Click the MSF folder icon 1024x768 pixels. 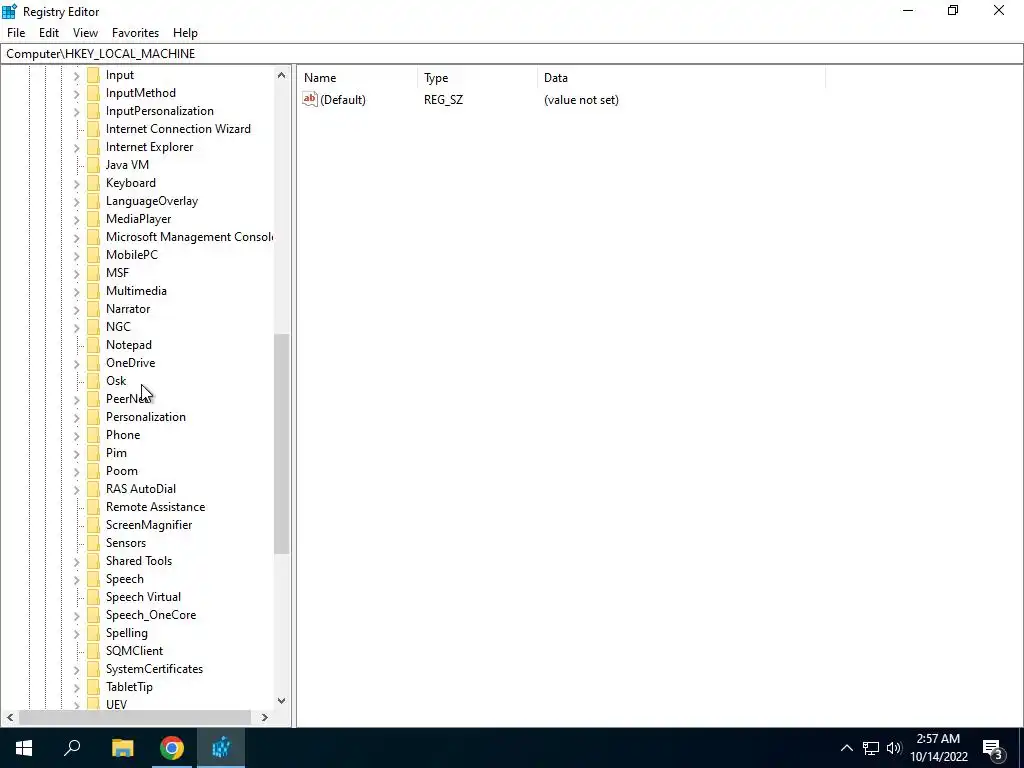tap(93, 273)
